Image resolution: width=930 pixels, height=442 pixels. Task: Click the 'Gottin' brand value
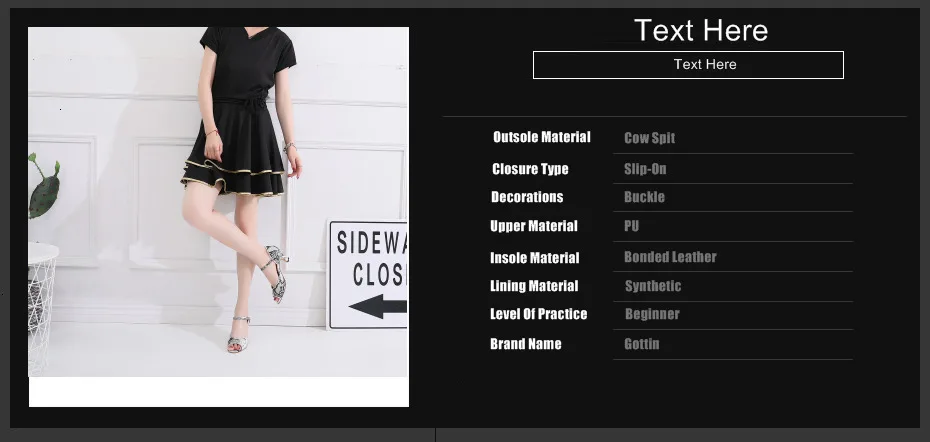click(x=642, y=344)
